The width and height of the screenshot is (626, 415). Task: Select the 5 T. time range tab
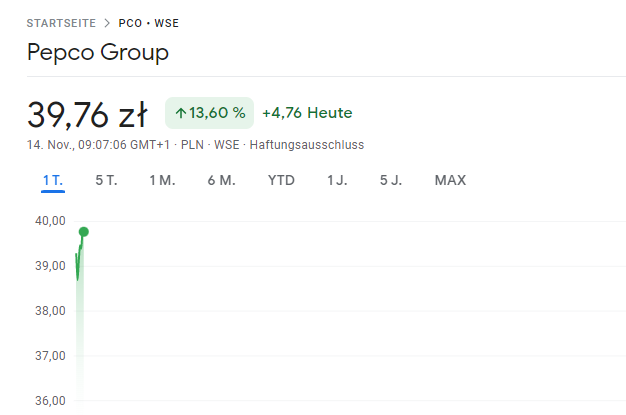click(x=106, y=181)
